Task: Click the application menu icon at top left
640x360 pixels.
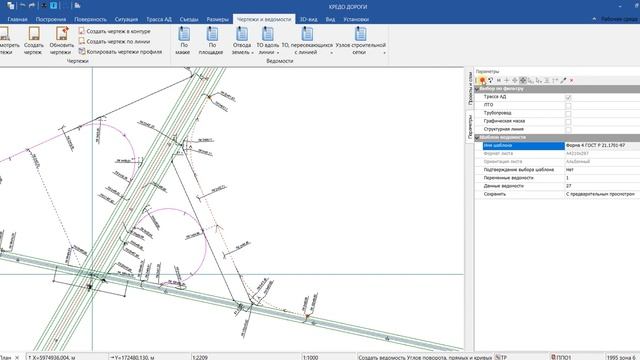Action: 11,6
